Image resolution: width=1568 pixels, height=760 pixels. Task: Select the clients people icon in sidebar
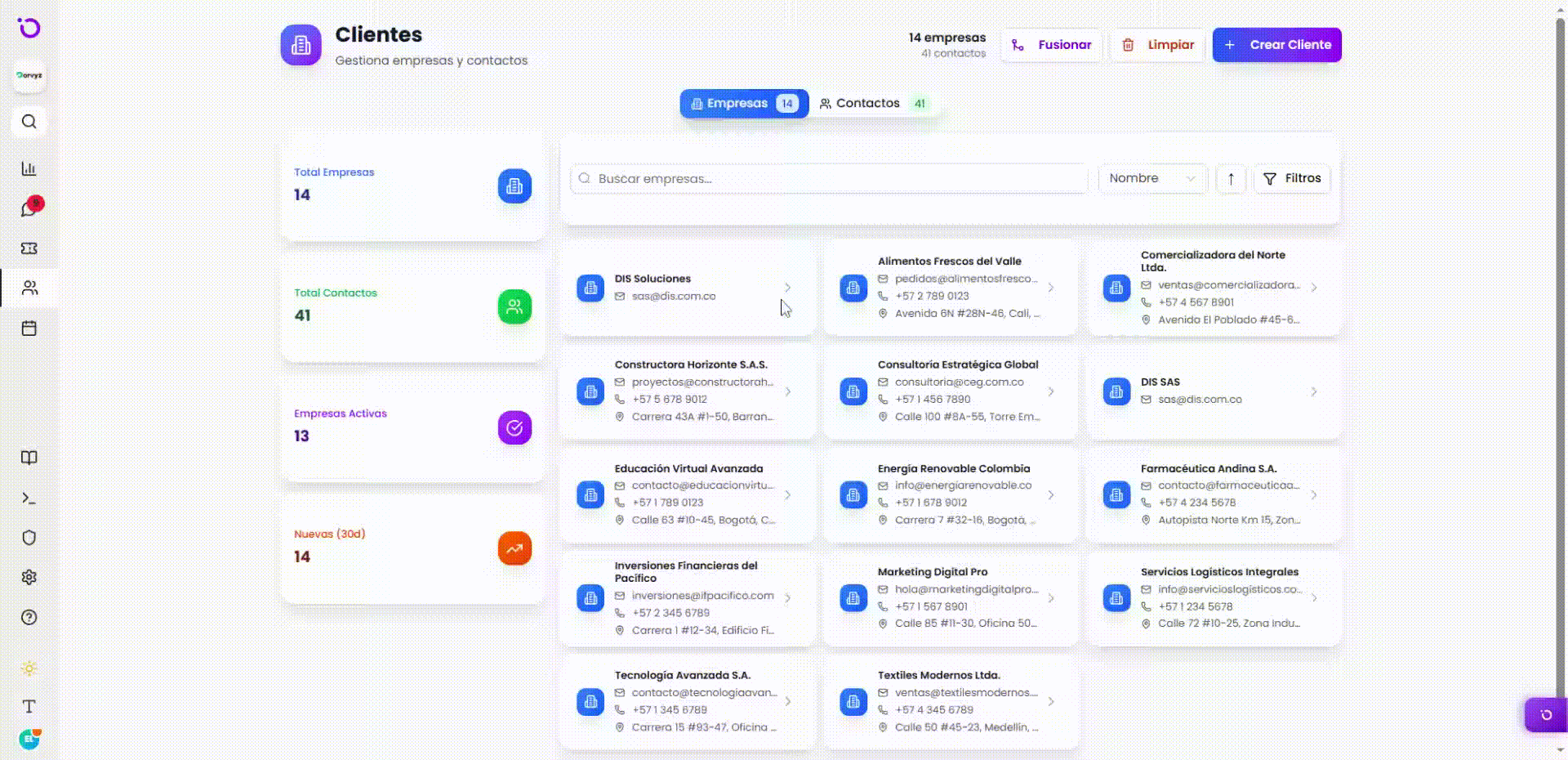[x=29, y=288]
